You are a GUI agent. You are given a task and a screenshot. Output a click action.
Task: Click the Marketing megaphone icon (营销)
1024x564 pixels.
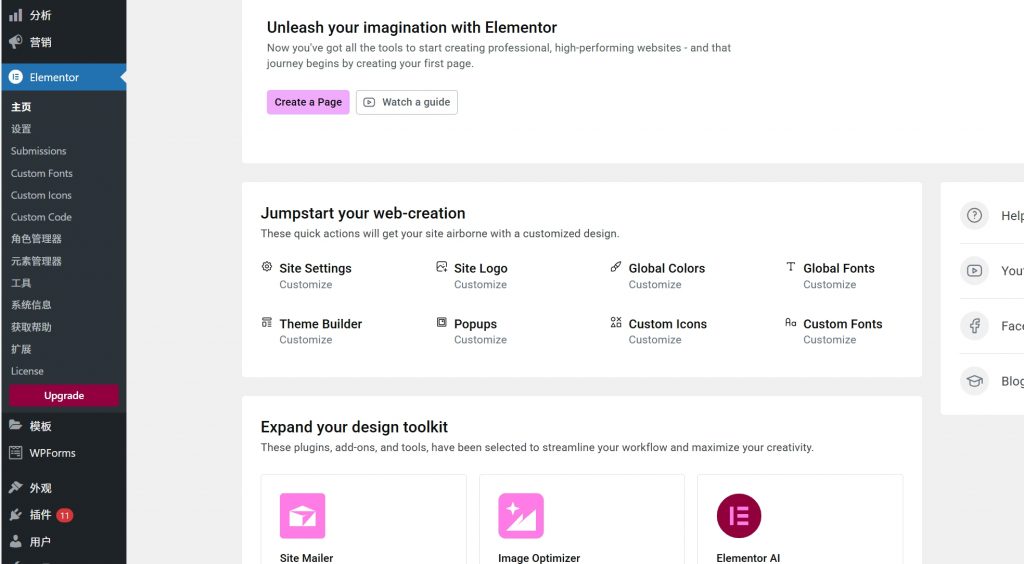click(x=16, y=42)
